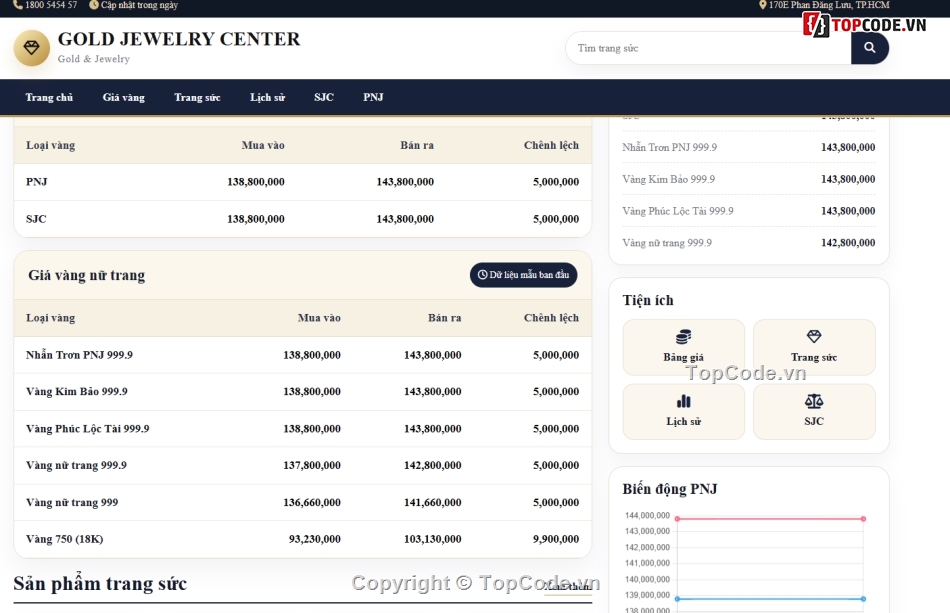This screenshot has height=613, width=950.
Task: Click the TopCode.vn logo
Action: click(865, 25)
